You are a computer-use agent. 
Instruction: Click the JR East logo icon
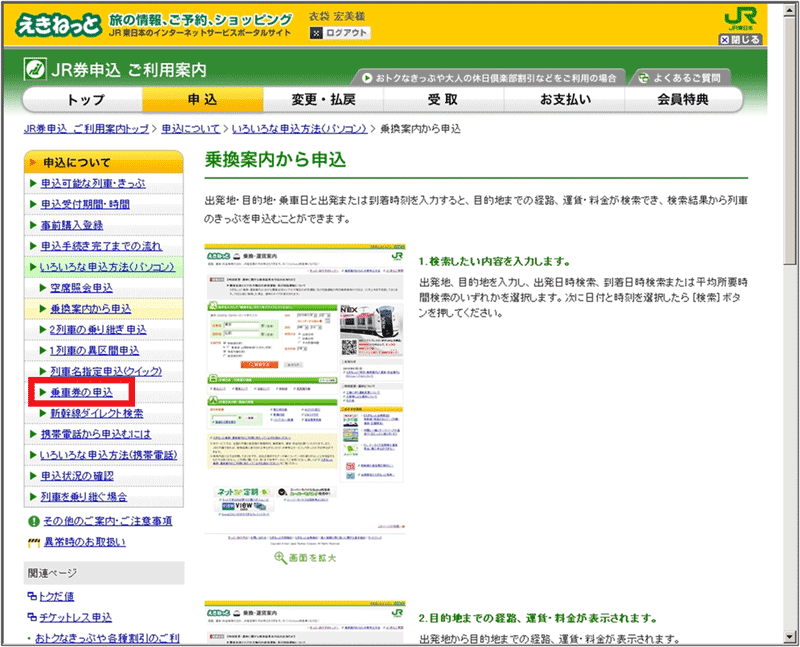coord(740,20)
